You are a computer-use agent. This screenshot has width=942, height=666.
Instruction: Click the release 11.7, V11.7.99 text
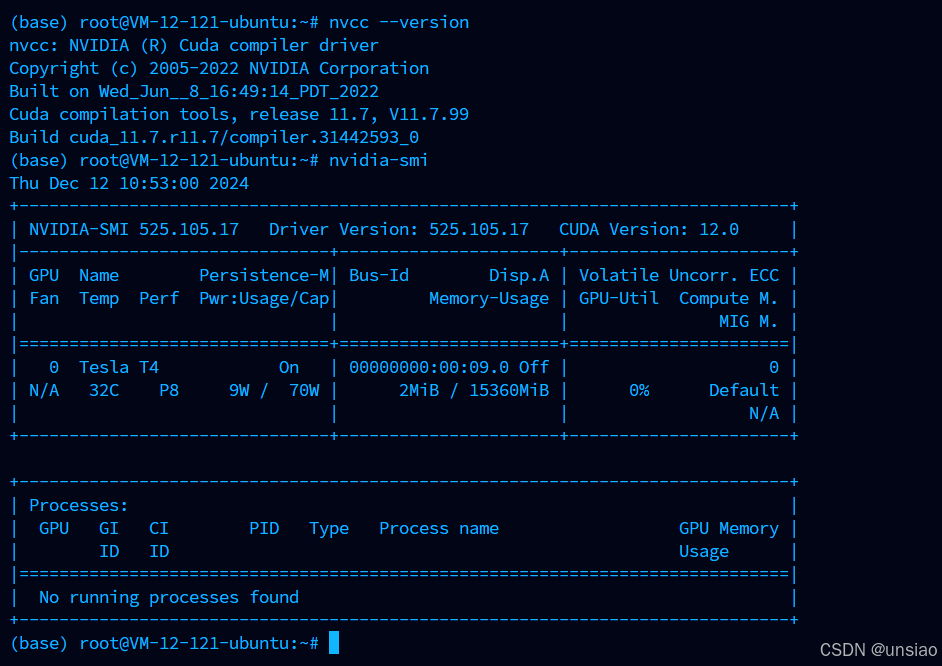(359, 114)
